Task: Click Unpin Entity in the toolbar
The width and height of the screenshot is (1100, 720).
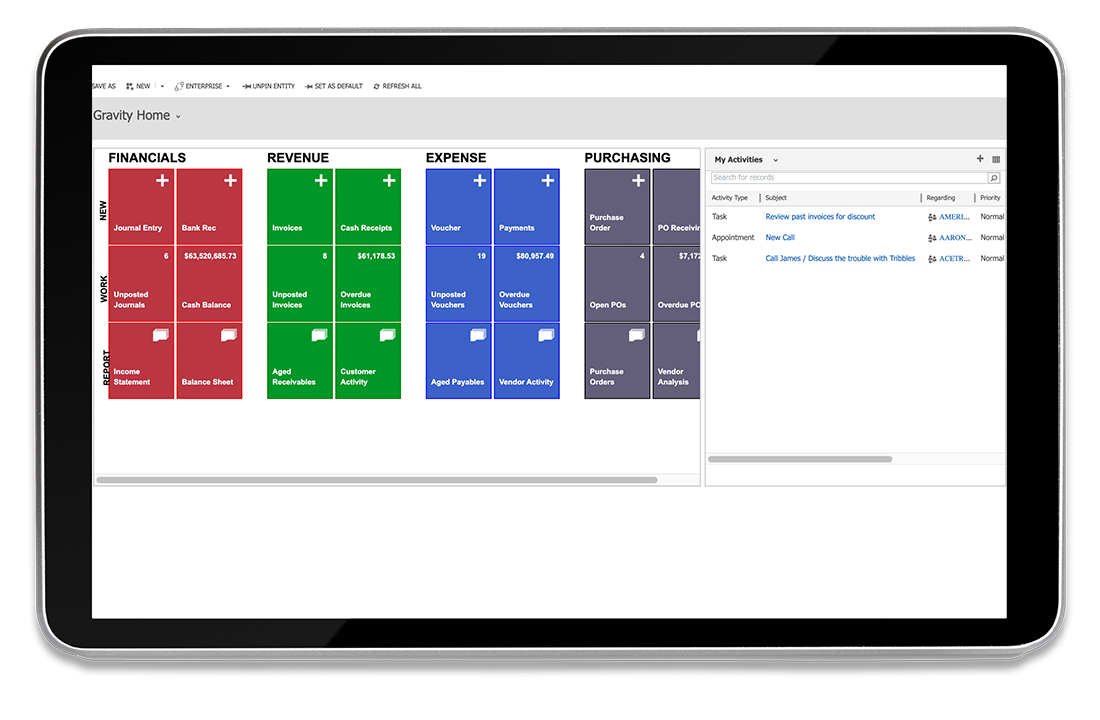Action: coord(268,86)
